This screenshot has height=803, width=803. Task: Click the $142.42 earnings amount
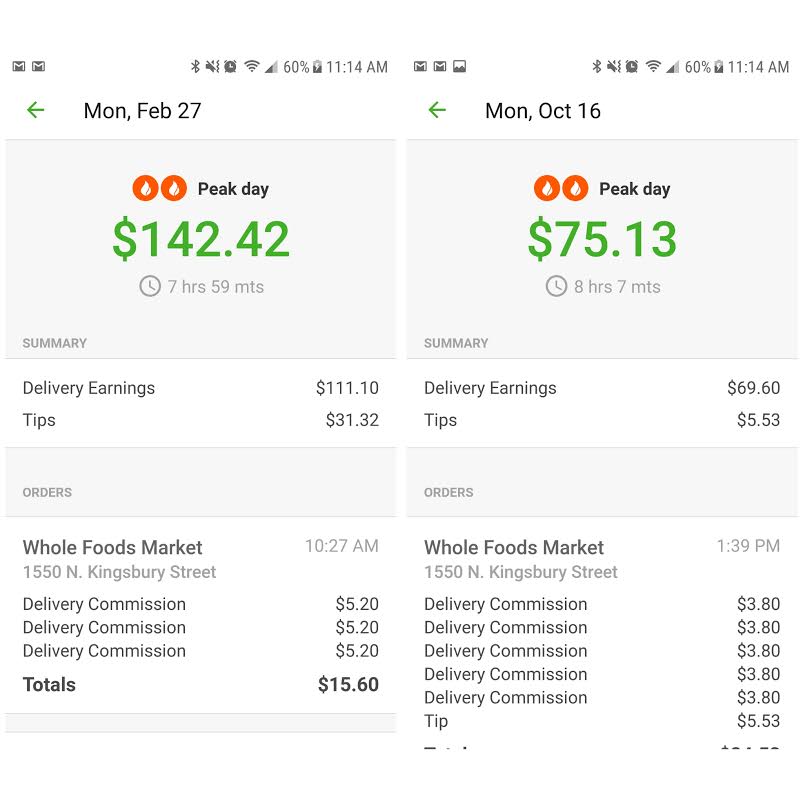pos(200,239)
